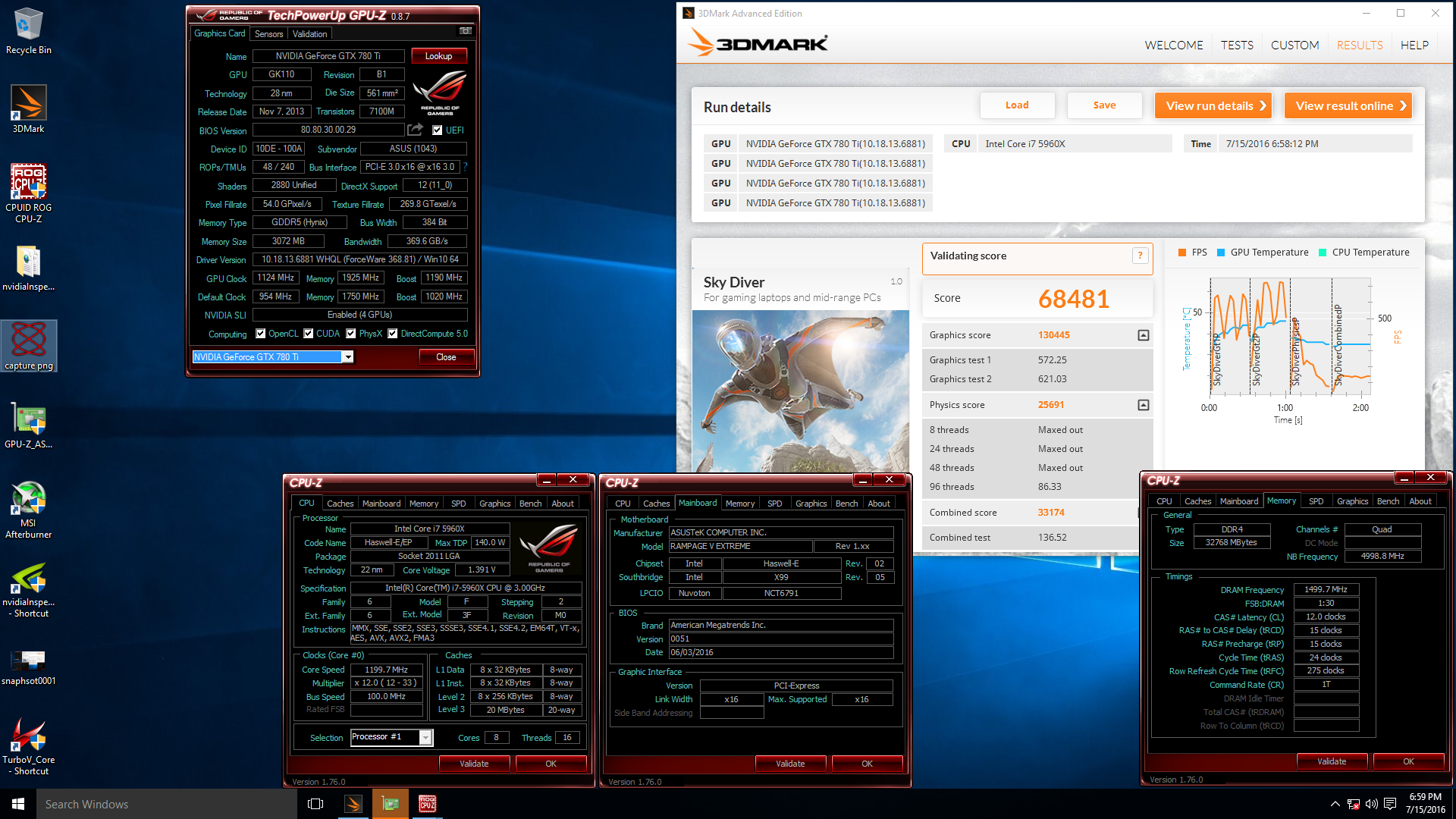Show hidden system tray icons
This screenshot has width=1456, height=819.
pos(1335,804)
